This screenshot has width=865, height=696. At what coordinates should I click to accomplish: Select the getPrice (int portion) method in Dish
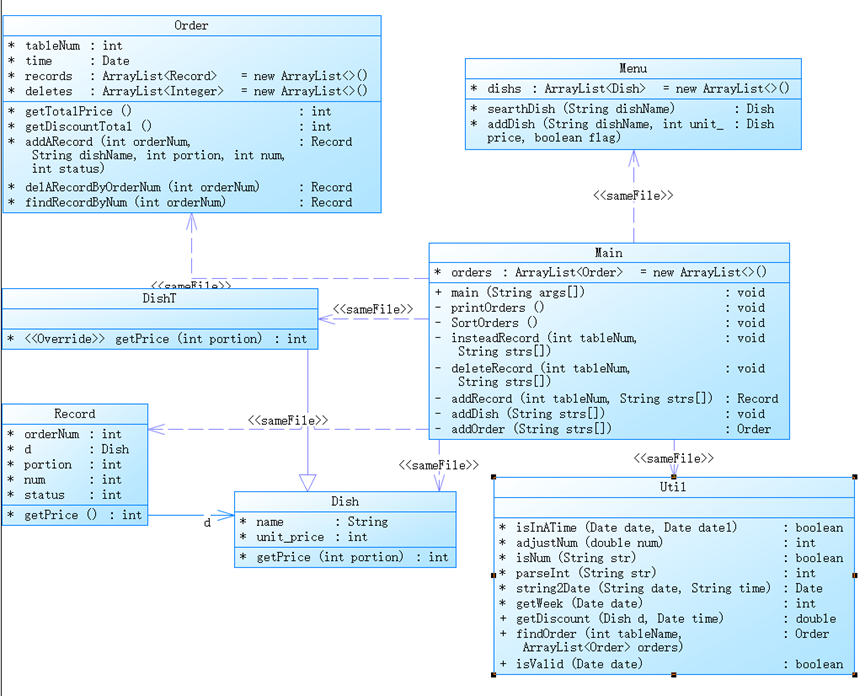click(x=344, y=557)
